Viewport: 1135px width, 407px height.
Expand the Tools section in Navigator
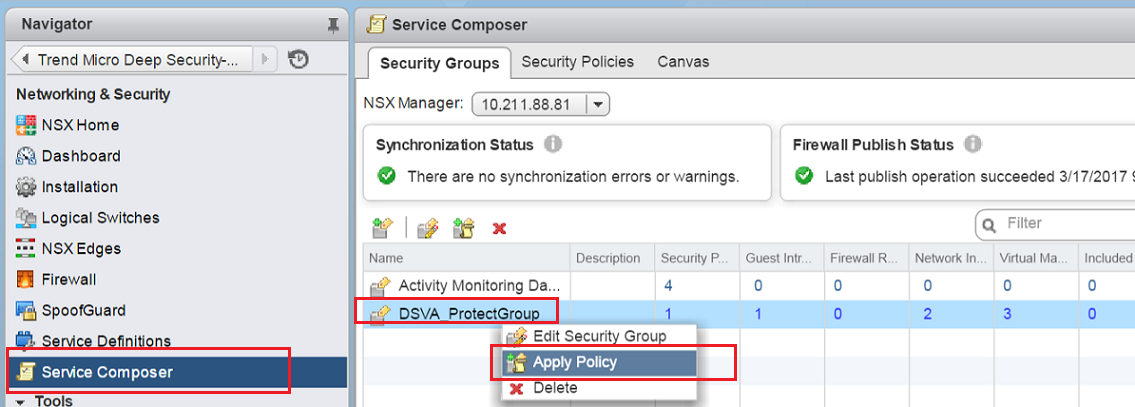(22, 401)
